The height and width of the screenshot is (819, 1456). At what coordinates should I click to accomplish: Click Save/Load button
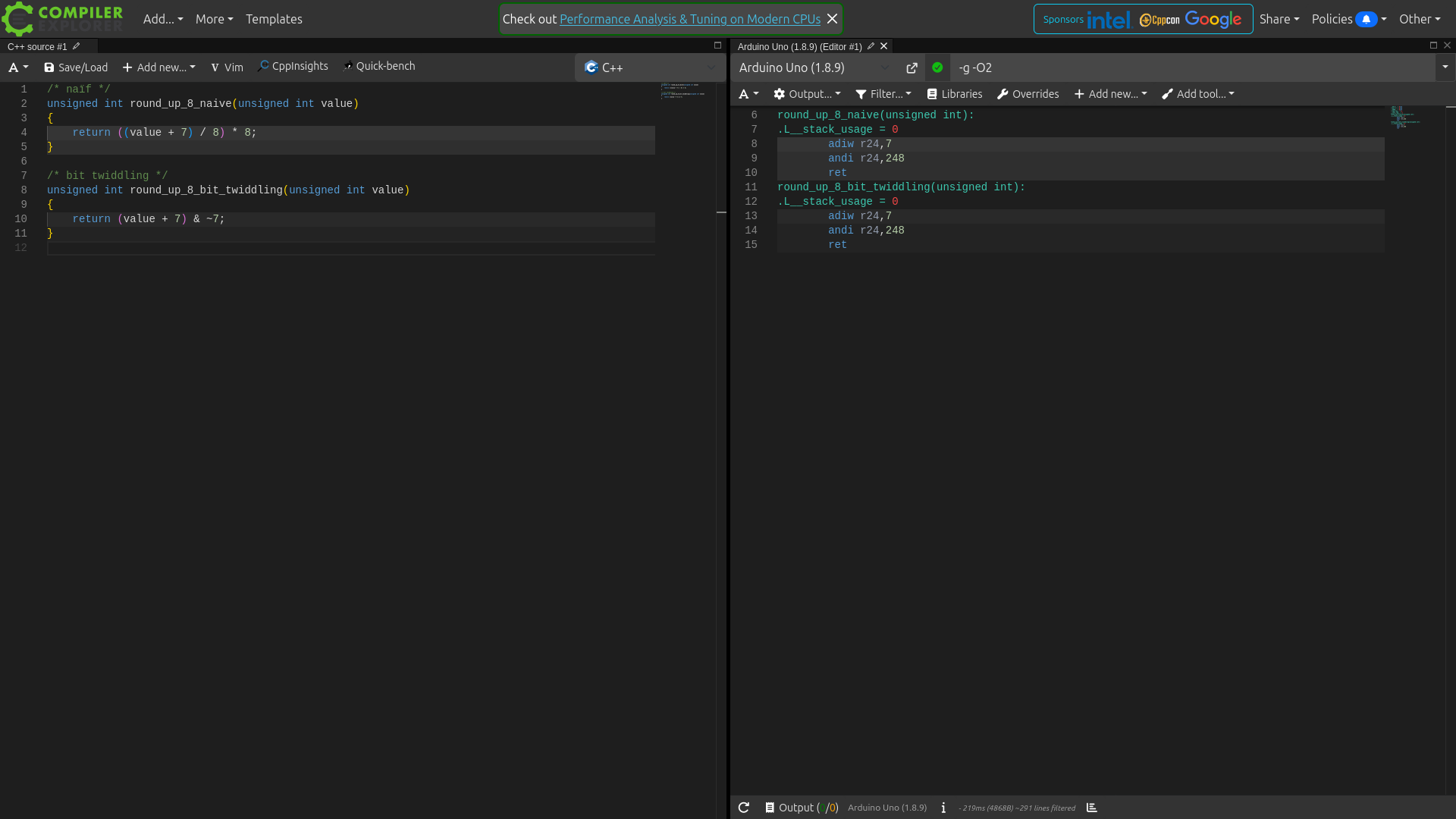pos(76,67)
